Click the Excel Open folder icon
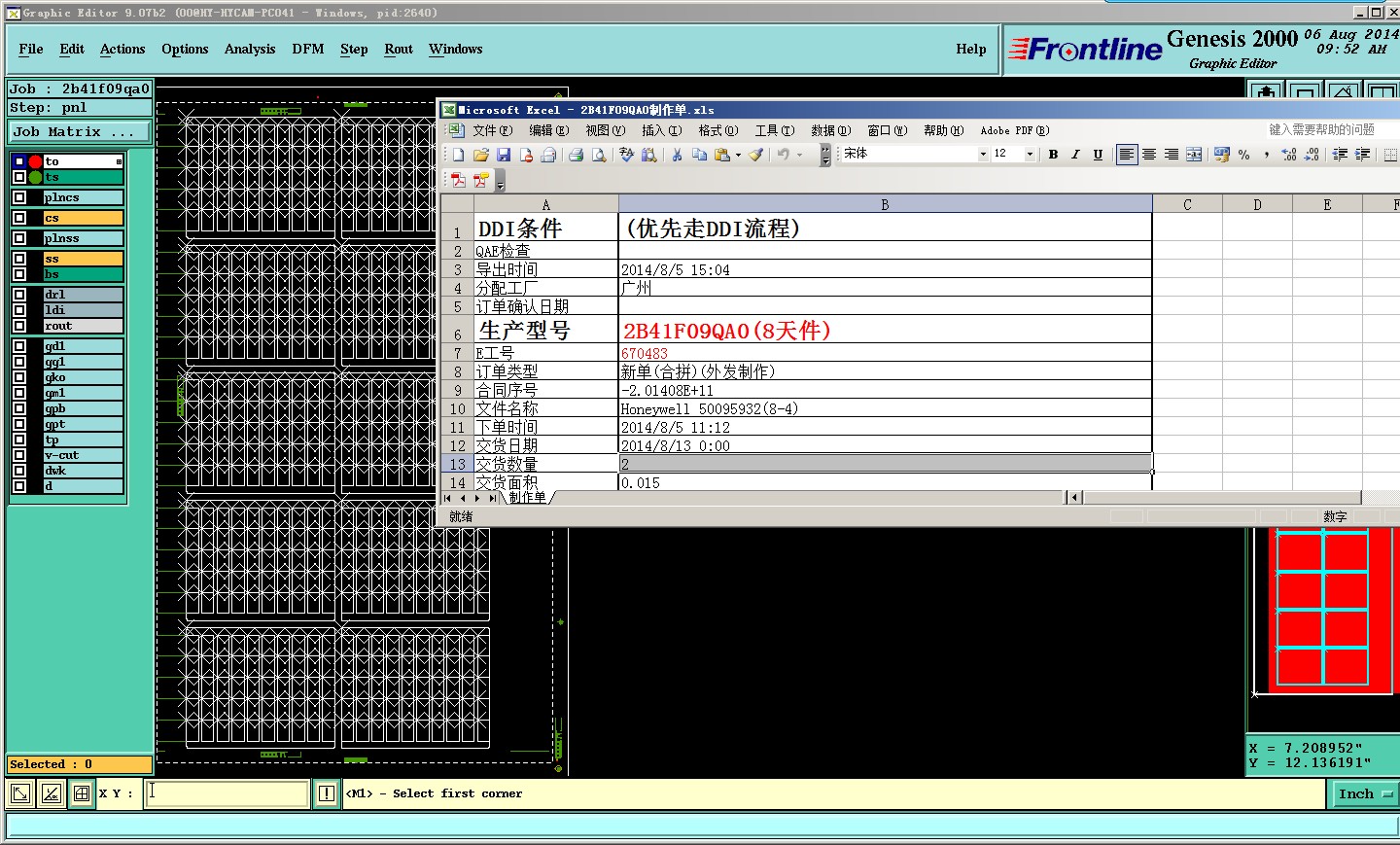 [480, 155]
